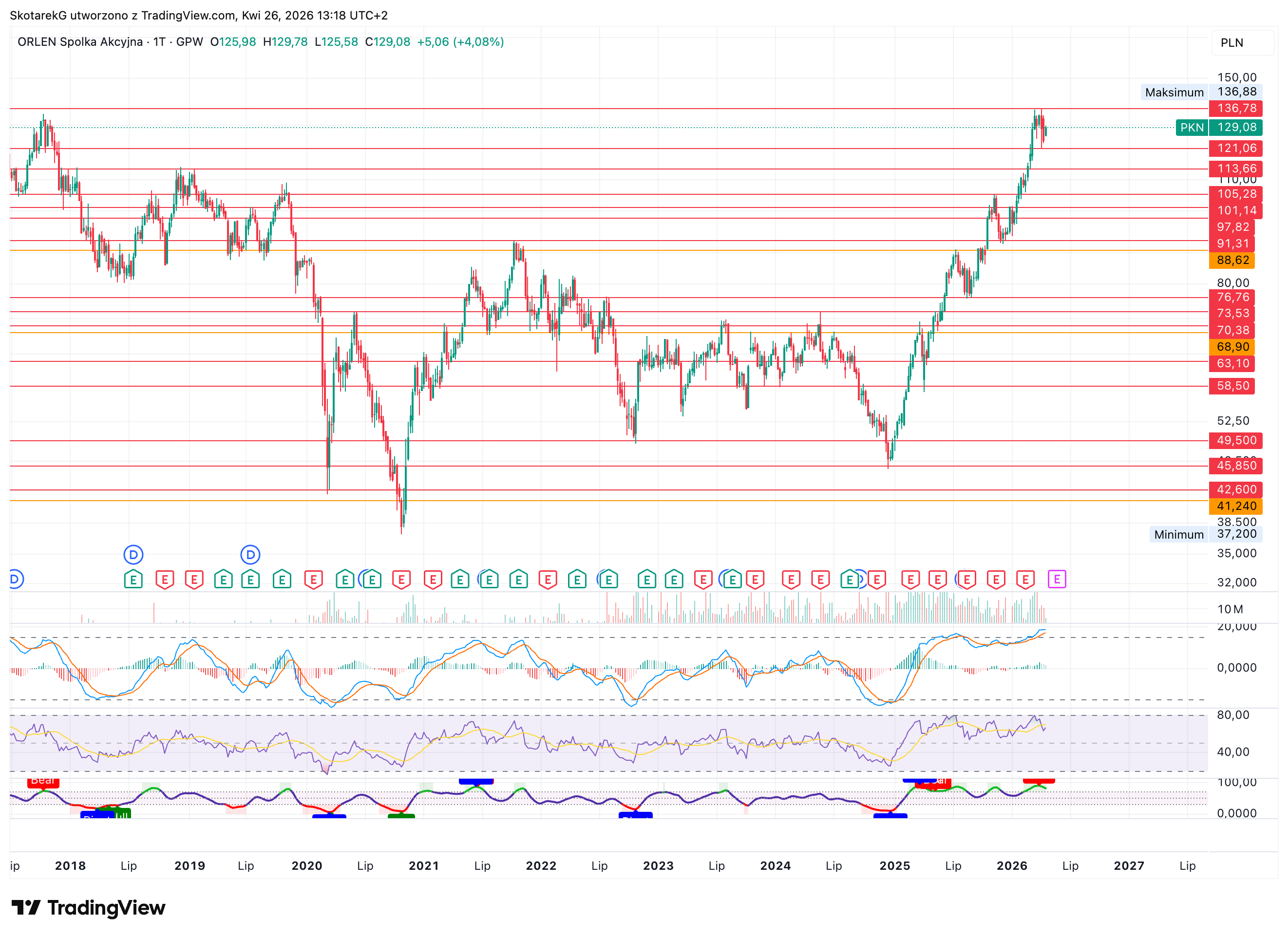1288x937 pixels.
Task: Click the 100,00 oscillator axis value
Action: pyautogui.click(x=1236, y=783)
